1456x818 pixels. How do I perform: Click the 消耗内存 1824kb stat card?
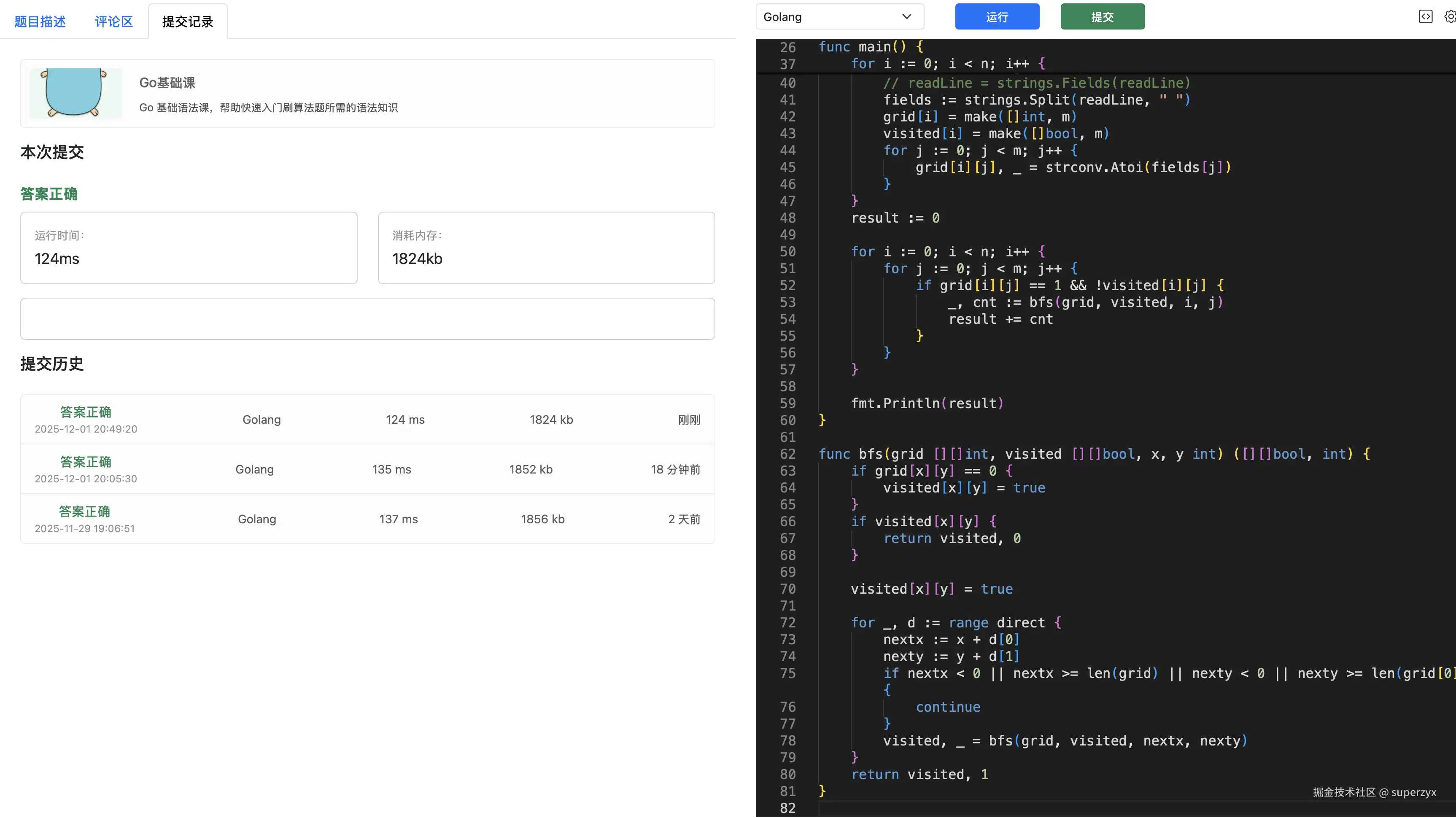[x=546, y=248]
